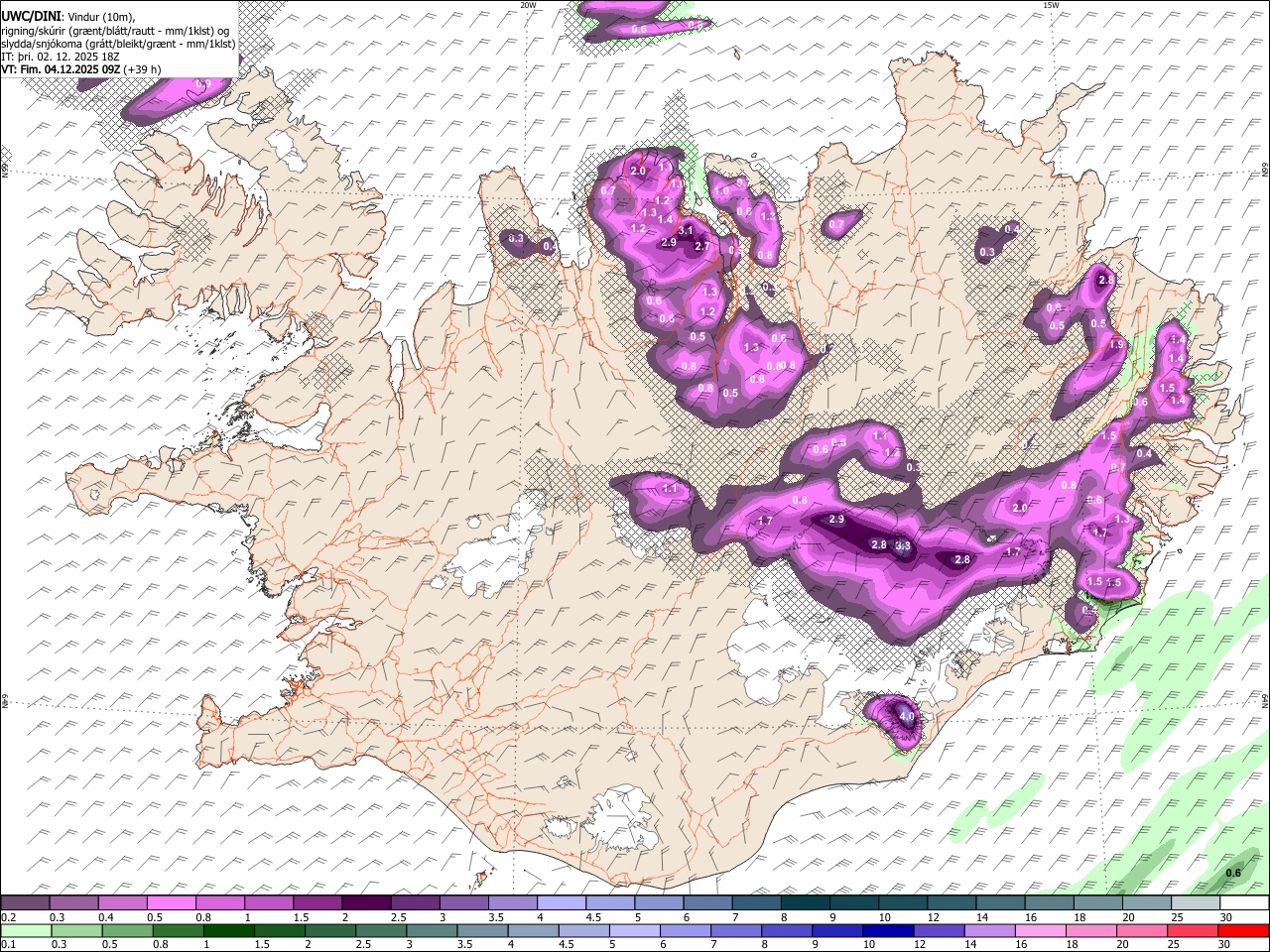The width and height of the screenshot is (1270, 952).
Task: Click the "VT: Fim. 04.12.2025 09Z (+39 h)" line
Action: (x=80, y=70)
